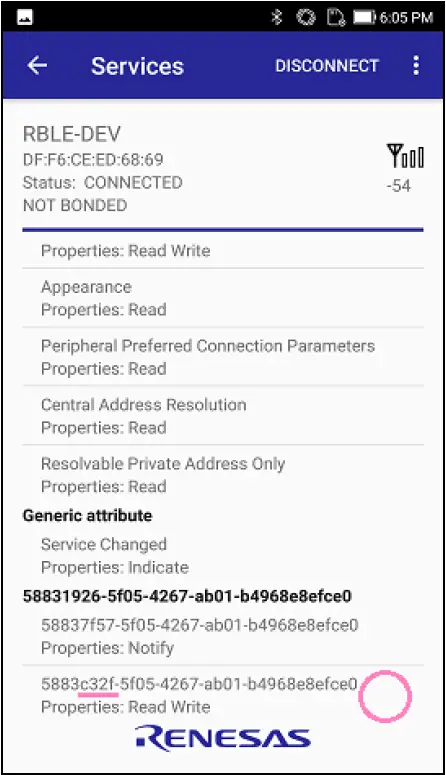Tap the RBLE-DEV device name
The height and width of the screenshot is (775, 446).
(72, 134)
